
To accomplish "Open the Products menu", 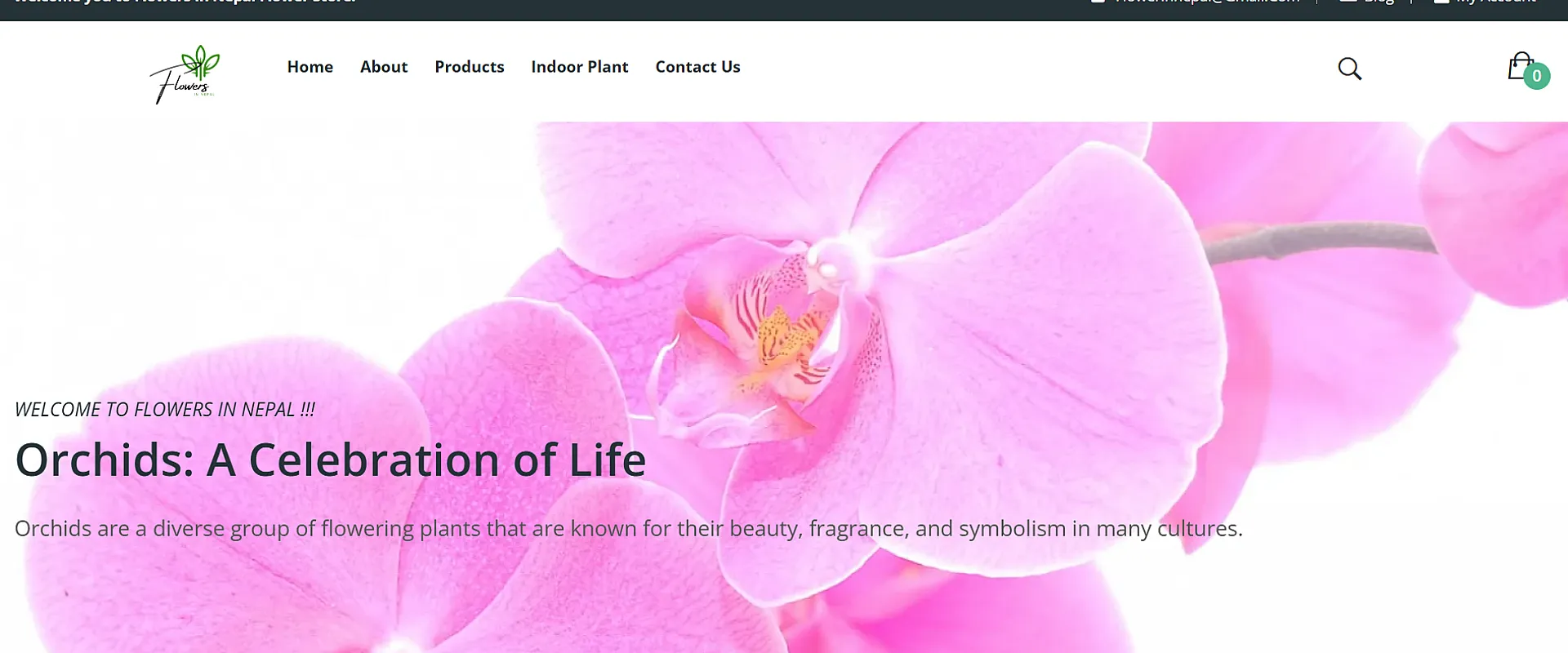I will click(470, 67).
